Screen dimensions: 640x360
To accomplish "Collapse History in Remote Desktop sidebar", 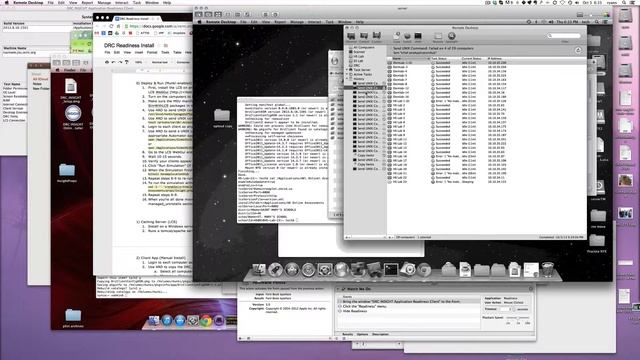I will point(348,79).
